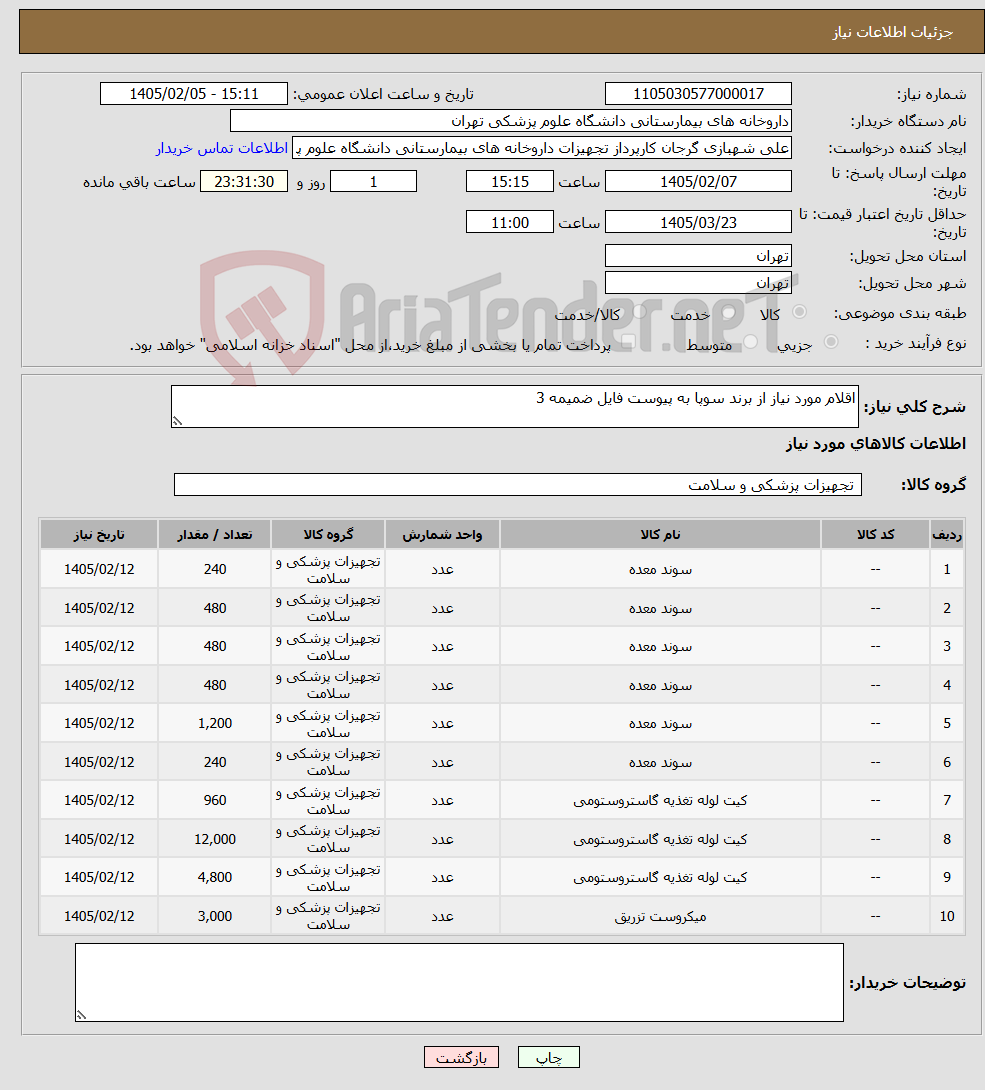Click need date 1405/02/12 in row 10
This screenshot has width=985, height=1090.
99,917
